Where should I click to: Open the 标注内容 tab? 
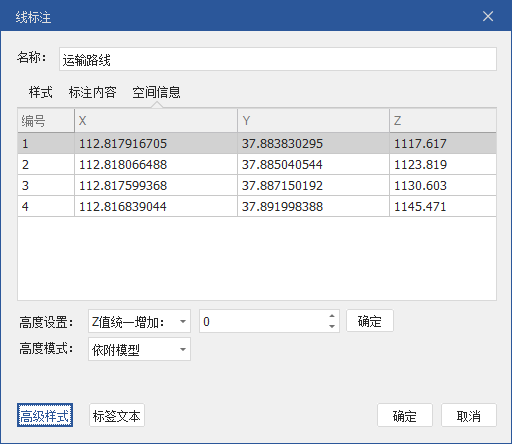click(92, 92)
